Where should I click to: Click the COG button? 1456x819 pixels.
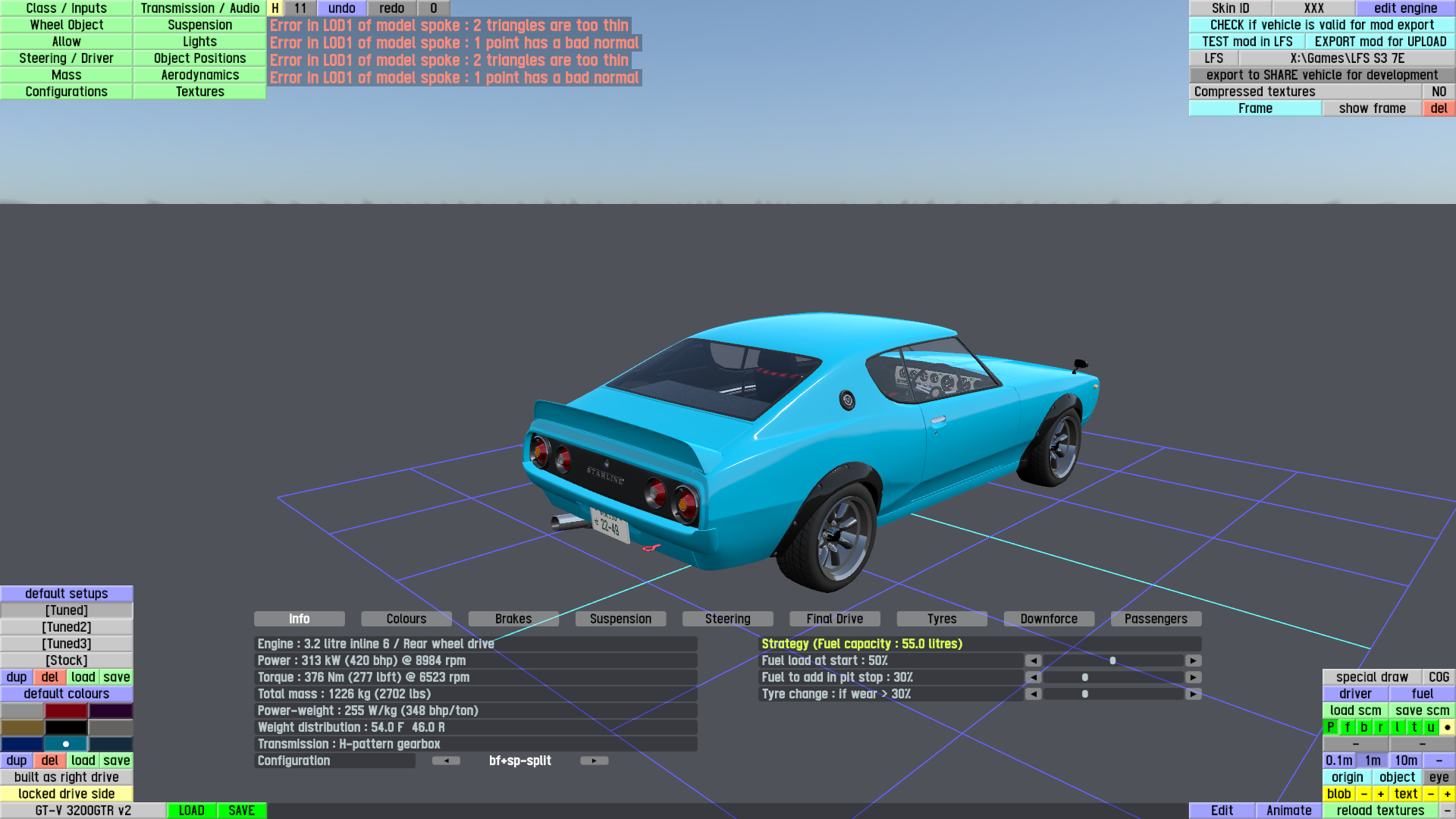[1439, 677]
